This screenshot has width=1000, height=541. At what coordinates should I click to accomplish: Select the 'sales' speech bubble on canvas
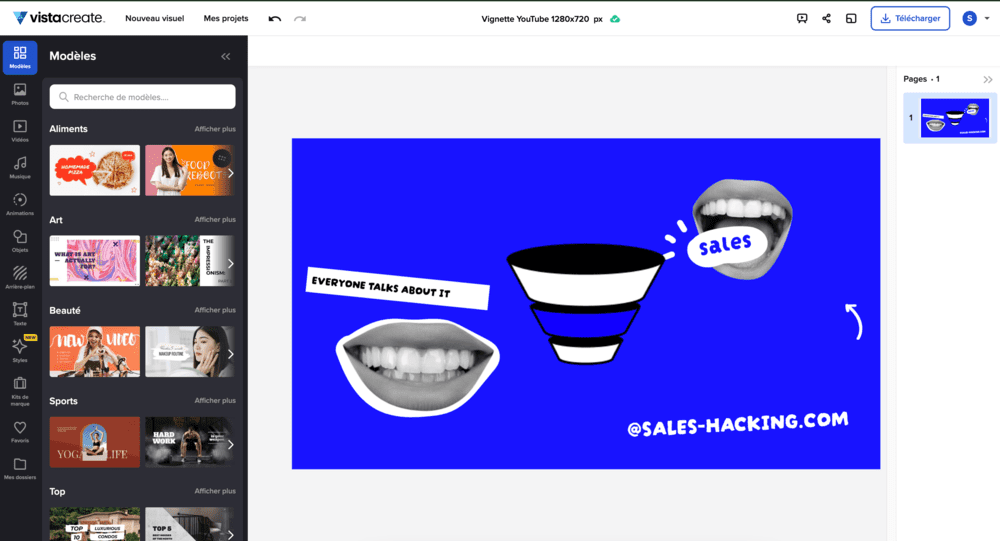pos(725,244)
